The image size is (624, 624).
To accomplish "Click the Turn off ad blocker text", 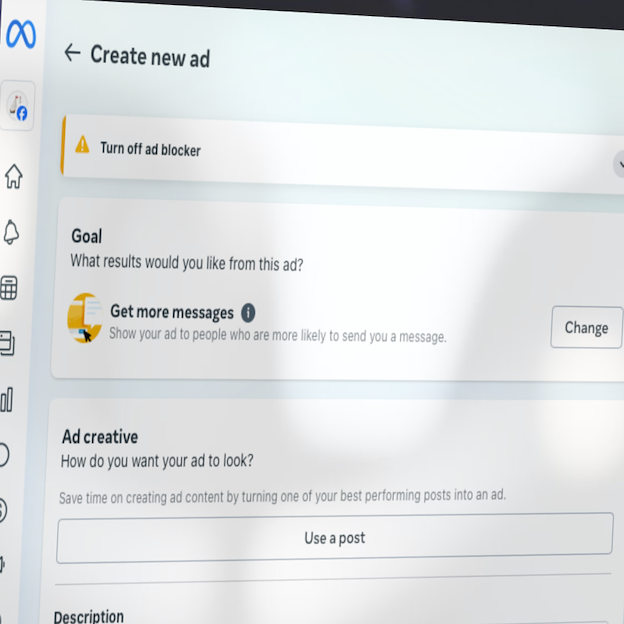I will tap(150, 149).
